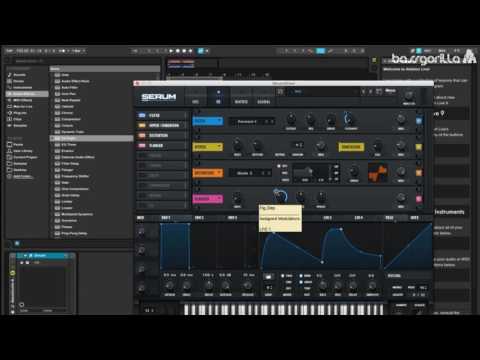Open the preset browser icon beside preset name

tap(281, 91)
